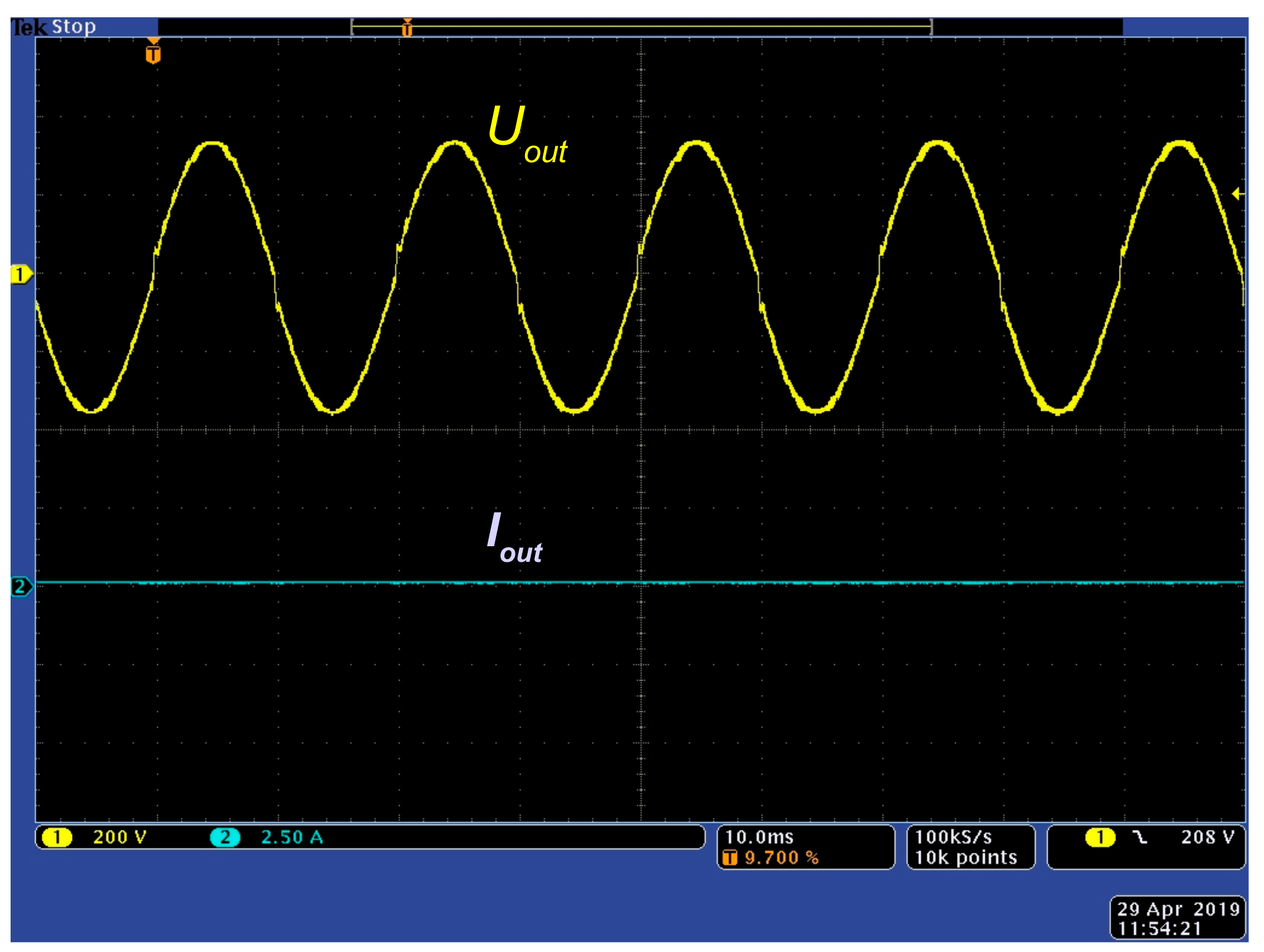This screenshot has height=952, width=1264.
Task: Click the 2.50 A channel 2 scale readout
Action: pyautogui.click(x=292, y=838)
